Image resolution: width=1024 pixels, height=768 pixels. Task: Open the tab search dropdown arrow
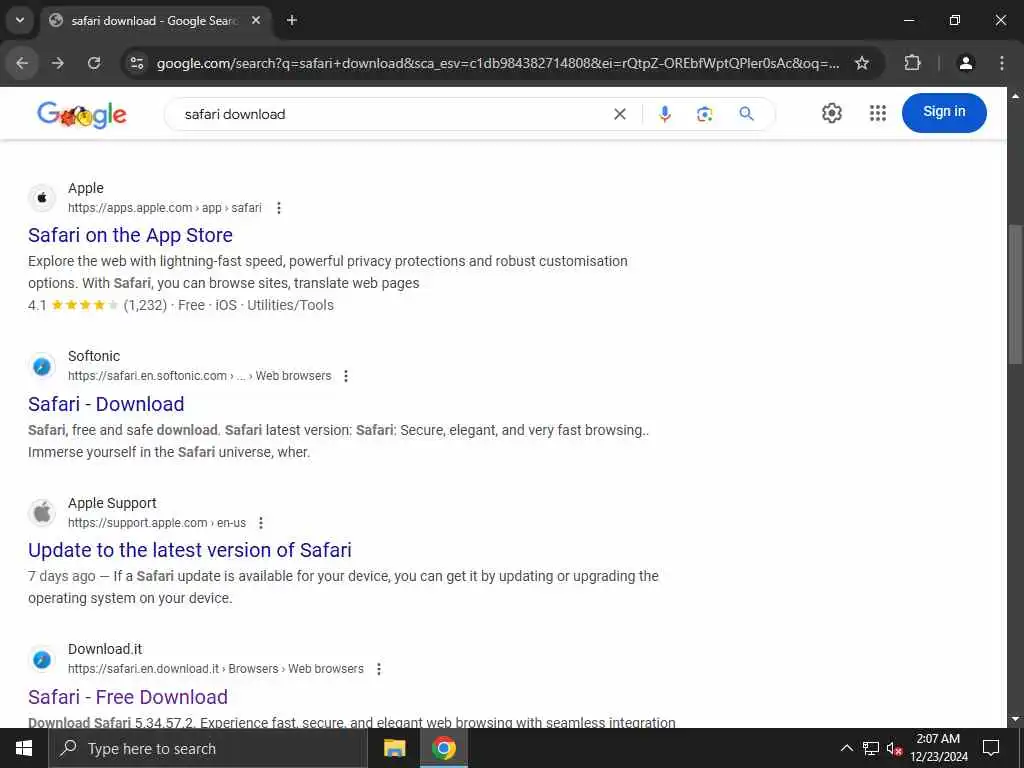20,20
